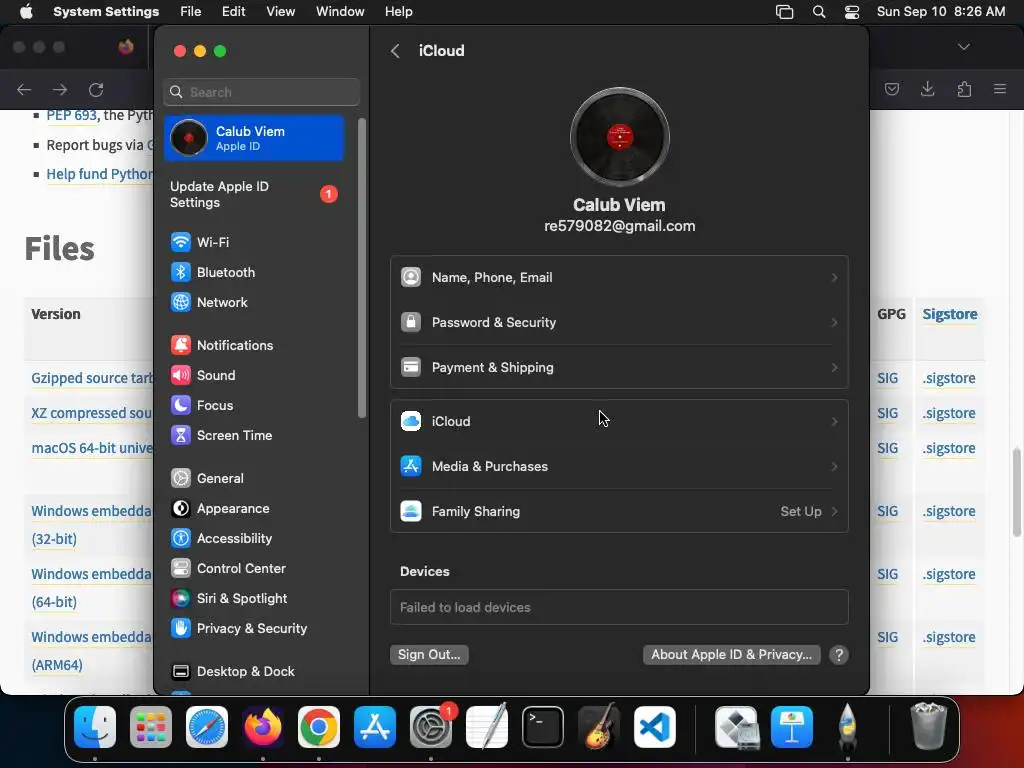The width and height of the screenshot is (1024, 768).
Task: Open Firefox hamburger menu
Action: tap(999, 89)
